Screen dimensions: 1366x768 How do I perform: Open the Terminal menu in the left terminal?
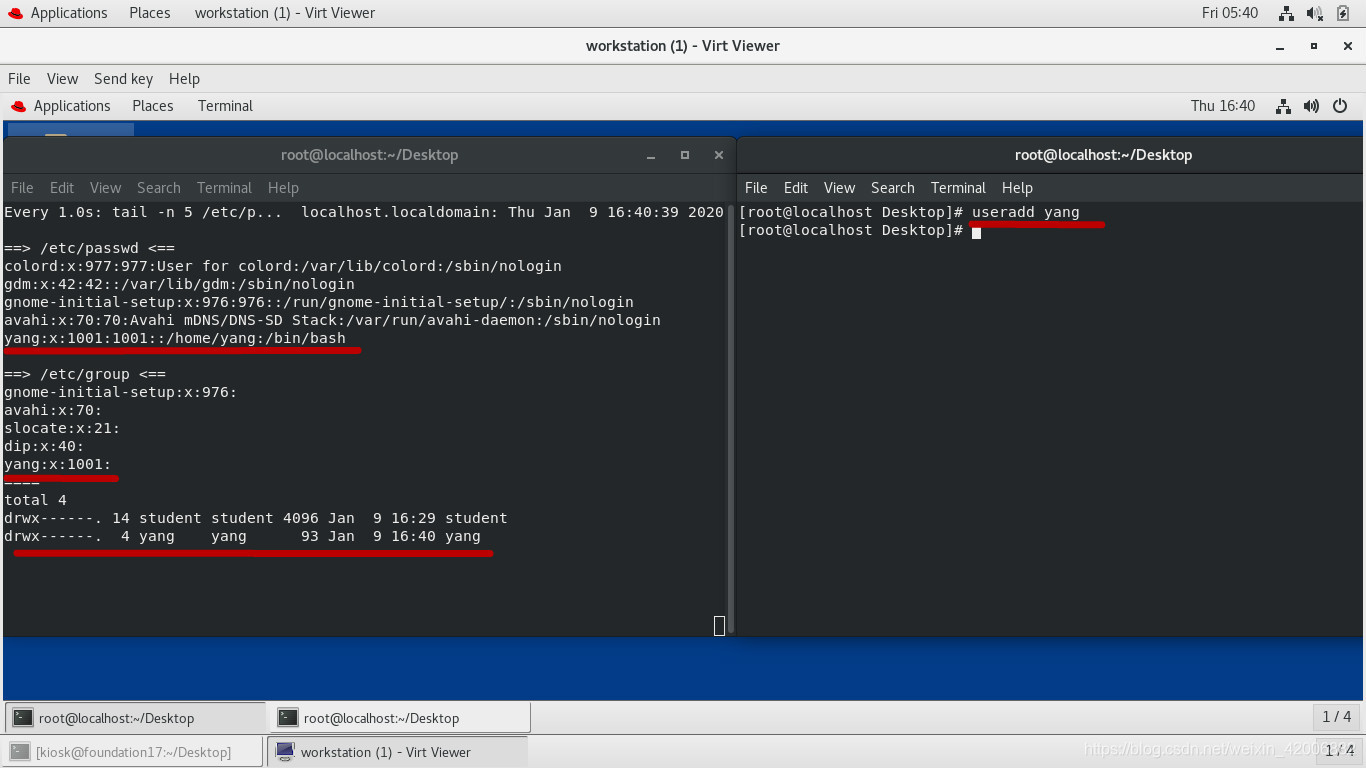pos(224,188)
